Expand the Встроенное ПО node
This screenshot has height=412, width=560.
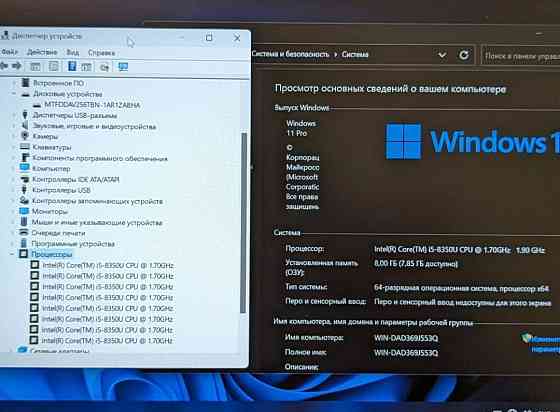click(14, 83)
